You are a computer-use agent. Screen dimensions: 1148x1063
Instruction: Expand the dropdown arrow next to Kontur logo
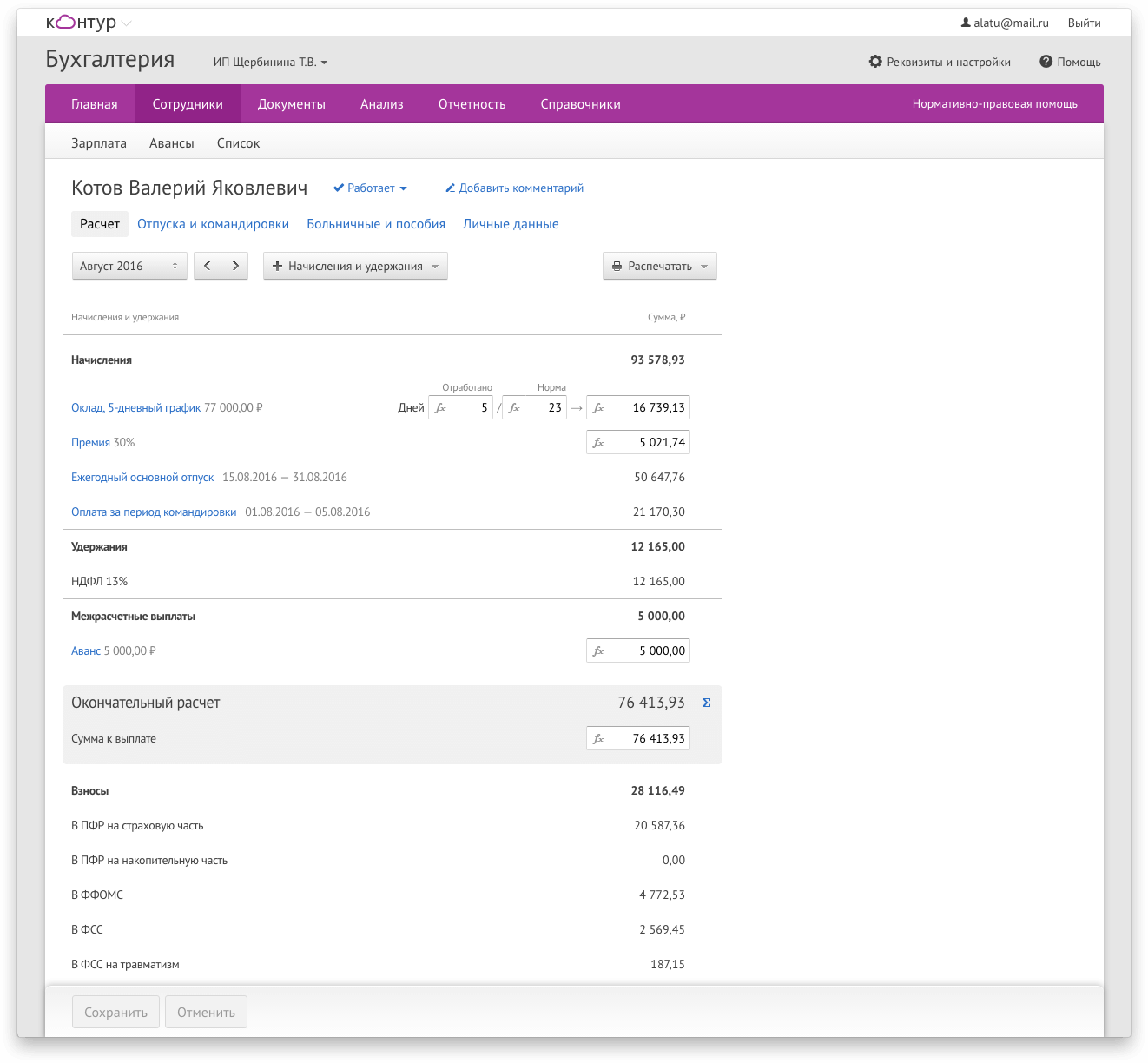tap(127, 23)
